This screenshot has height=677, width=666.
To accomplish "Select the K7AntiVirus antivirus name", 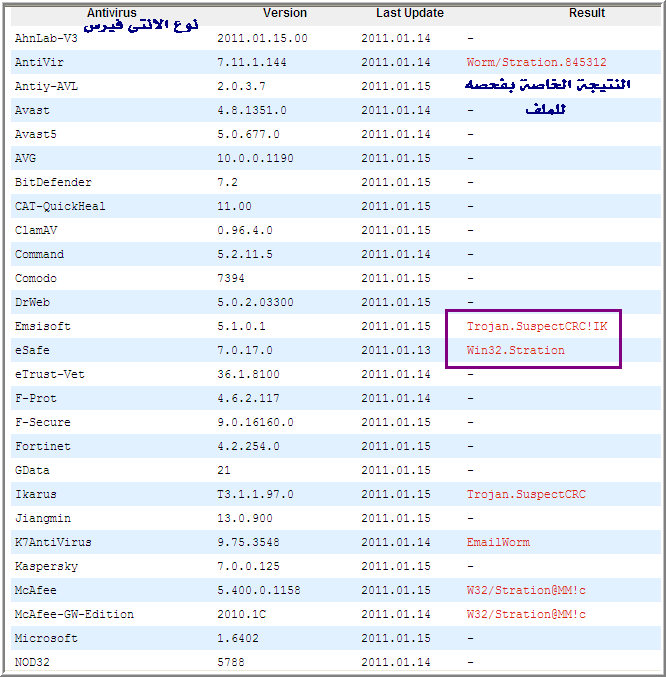I will coord(53,542).
